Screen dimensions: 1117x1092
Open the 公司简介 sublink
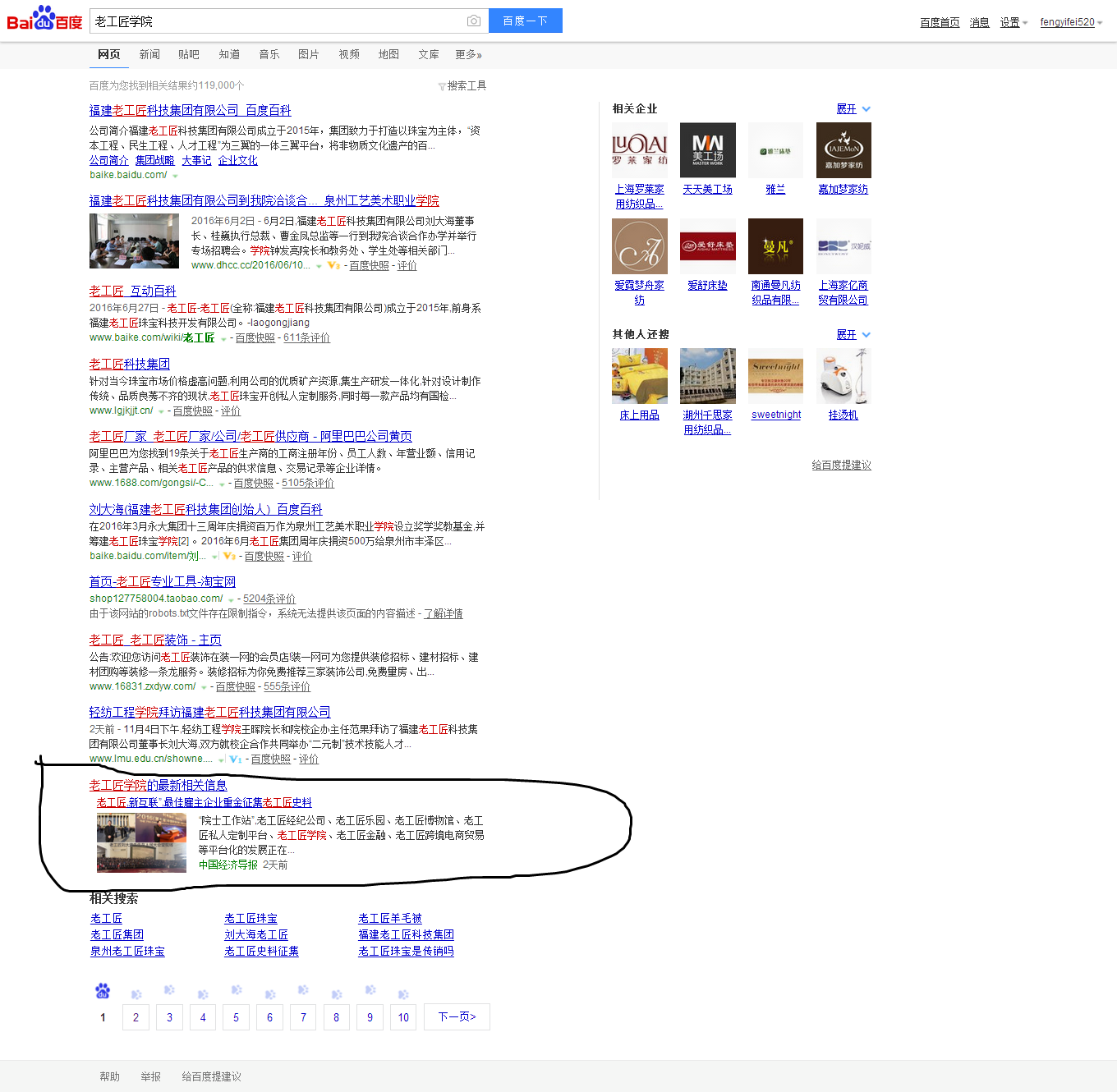point(108,160)
